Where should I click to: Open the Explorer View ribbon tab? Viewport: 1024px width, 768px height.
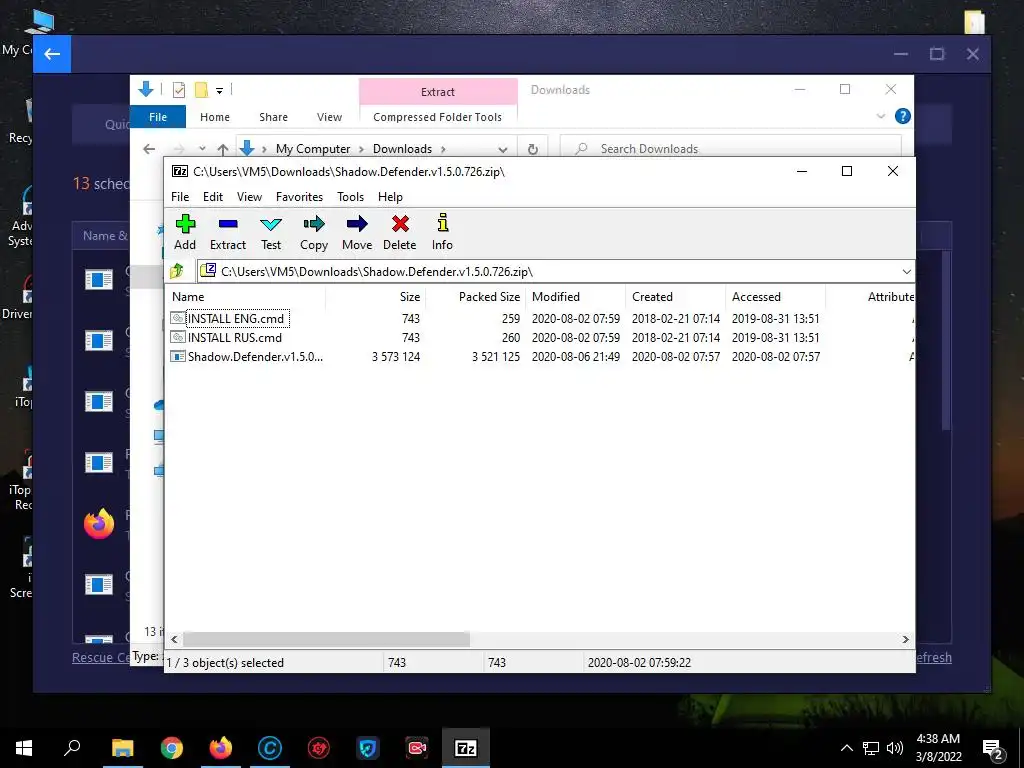329,117
